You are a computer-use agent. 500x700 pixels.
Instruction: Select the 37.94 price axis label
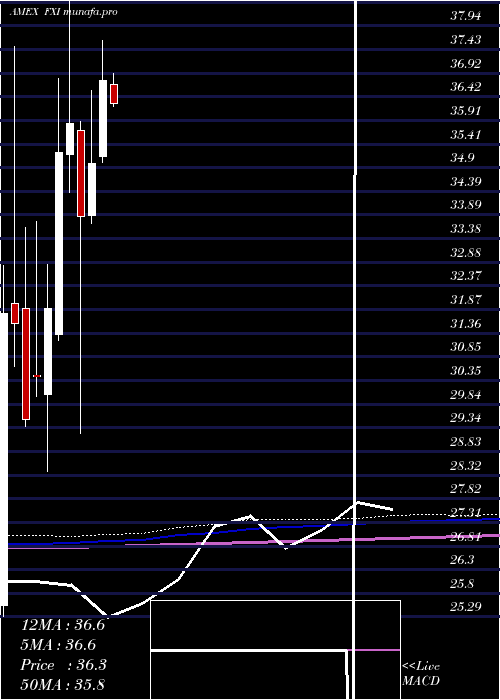pos(466,17)
